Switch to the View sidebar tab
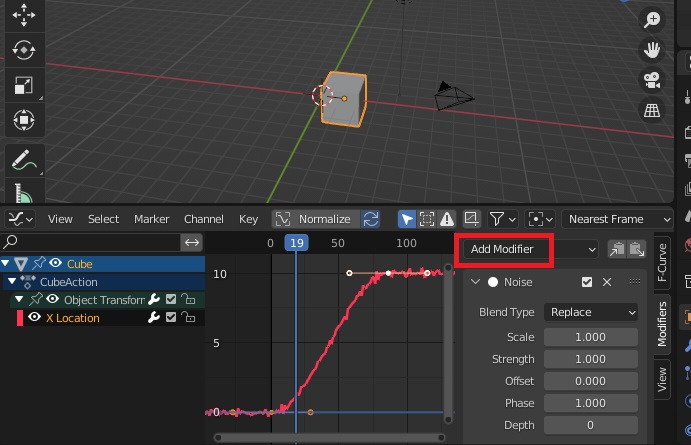This screenshot has height=445, width=691. point(662,380)
